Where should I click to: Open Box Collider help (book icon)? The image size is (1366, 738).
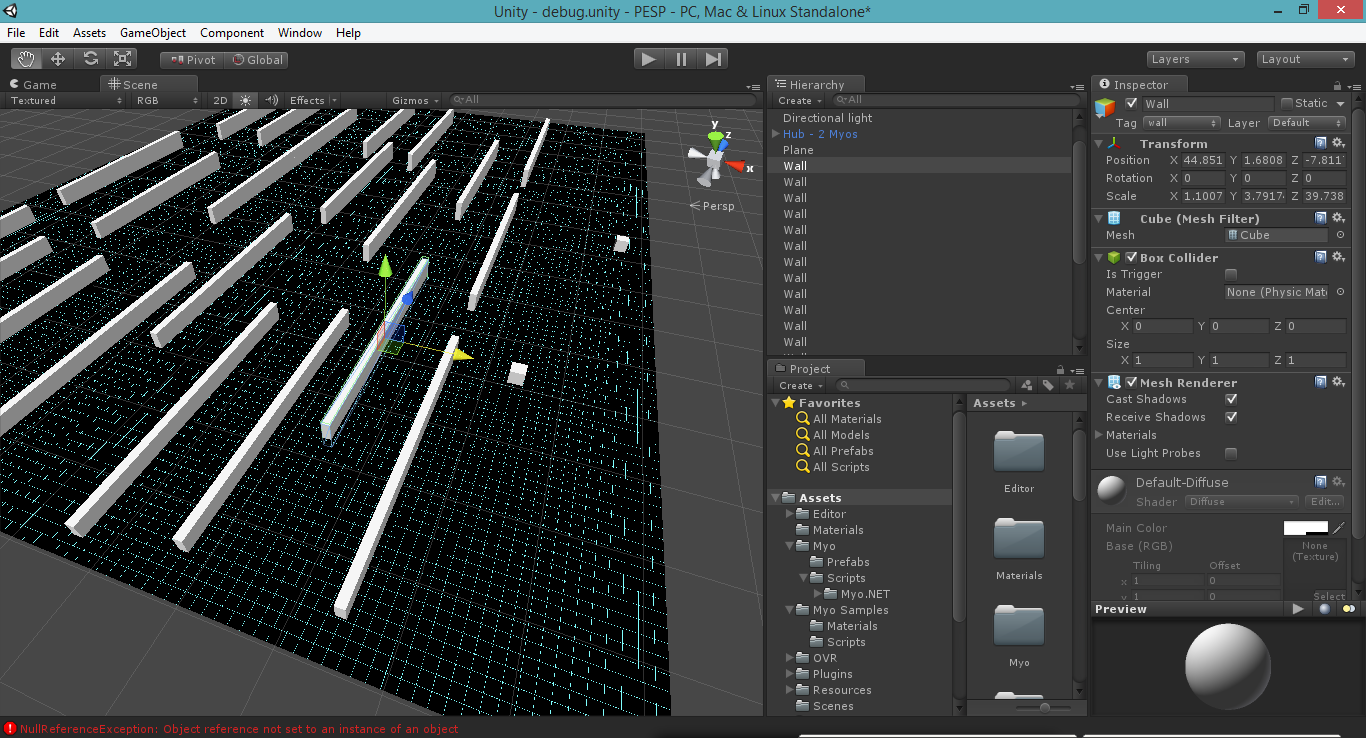point(1321,257)
